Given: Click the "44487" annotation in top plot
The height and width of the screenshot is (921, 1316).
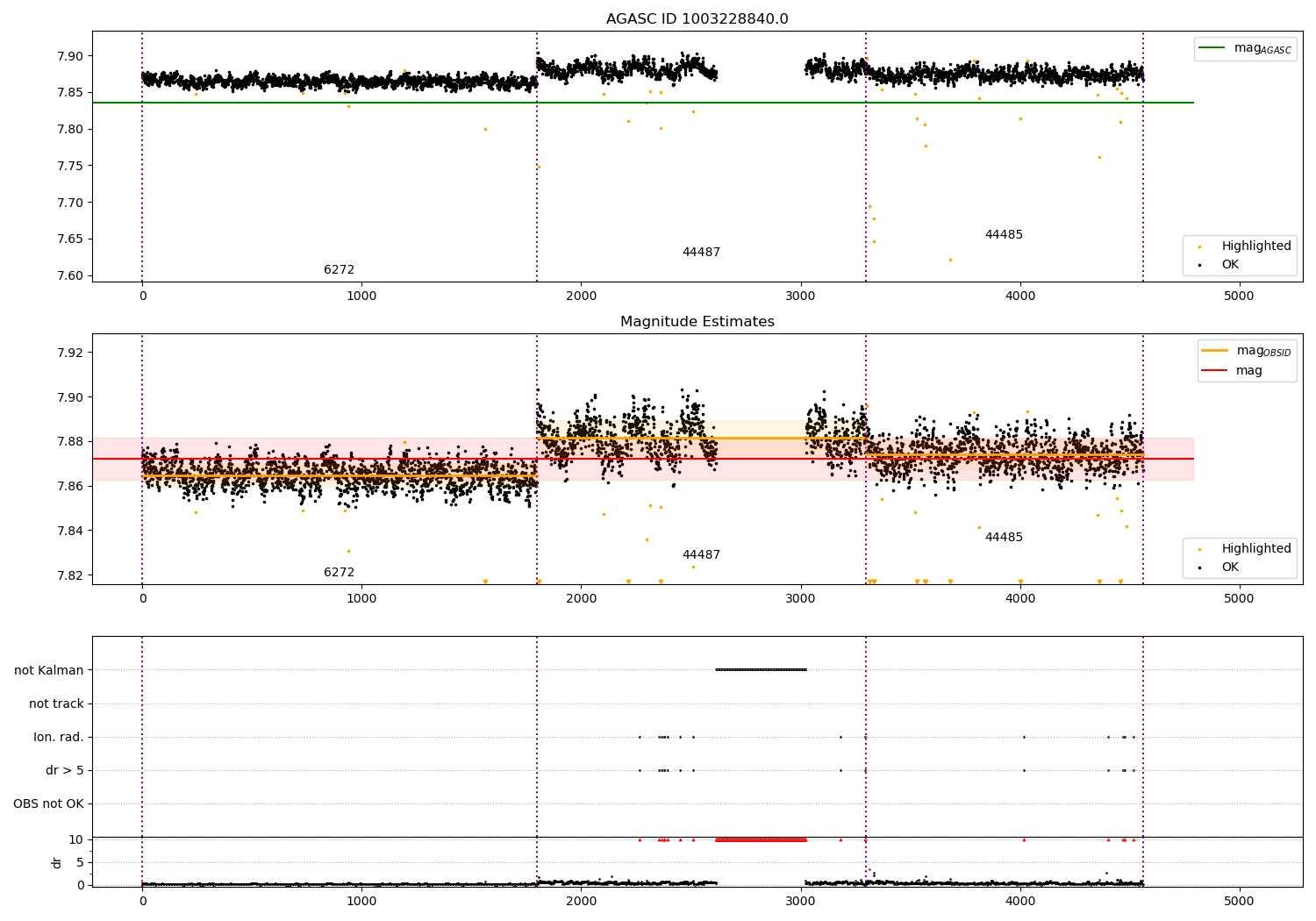Looking at the screenshot, I should (701, 253).
